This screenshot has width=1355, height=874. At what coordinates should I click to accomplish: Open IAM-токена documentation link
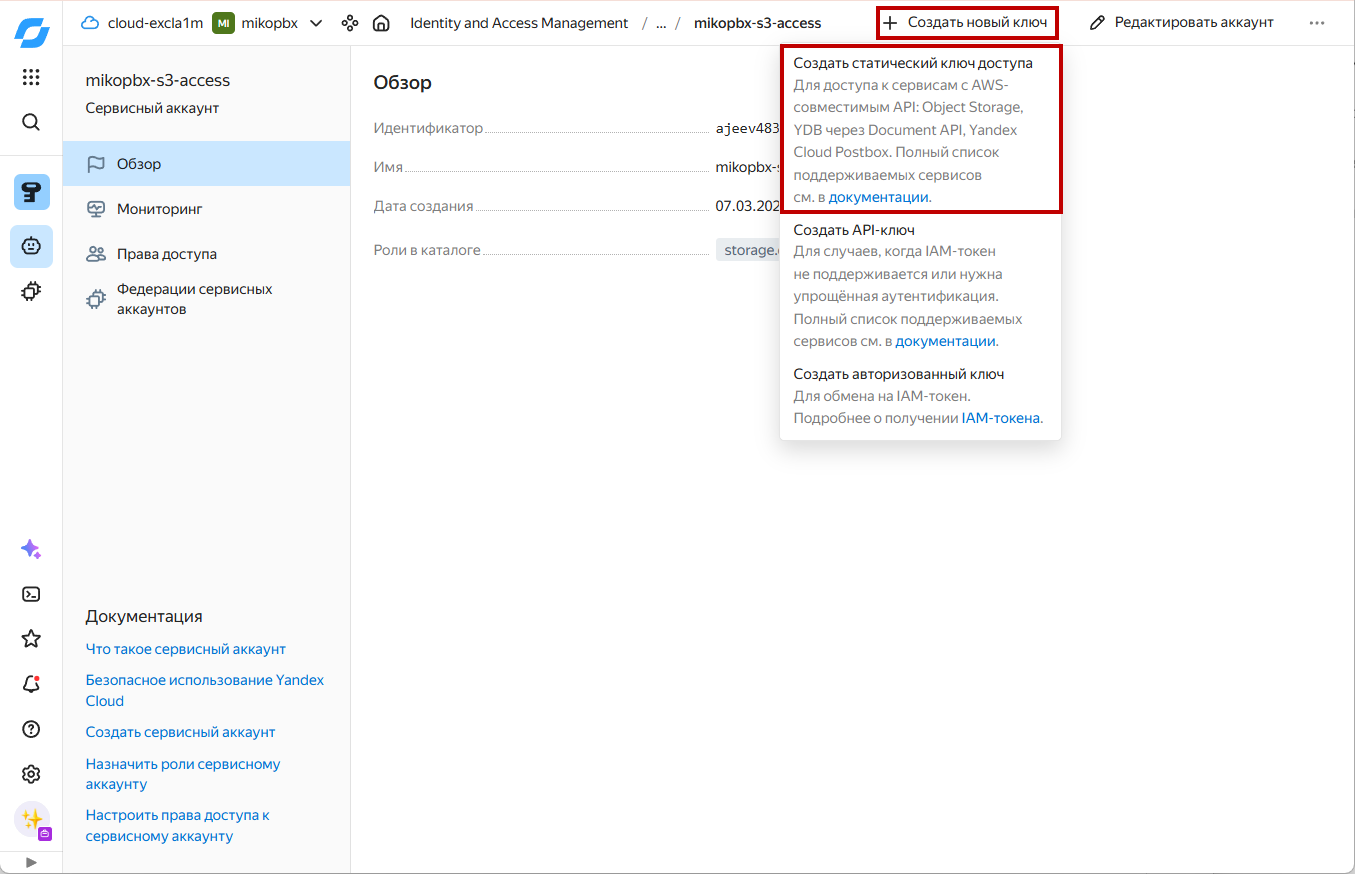pyautogui.click(x=1000, y=418)
